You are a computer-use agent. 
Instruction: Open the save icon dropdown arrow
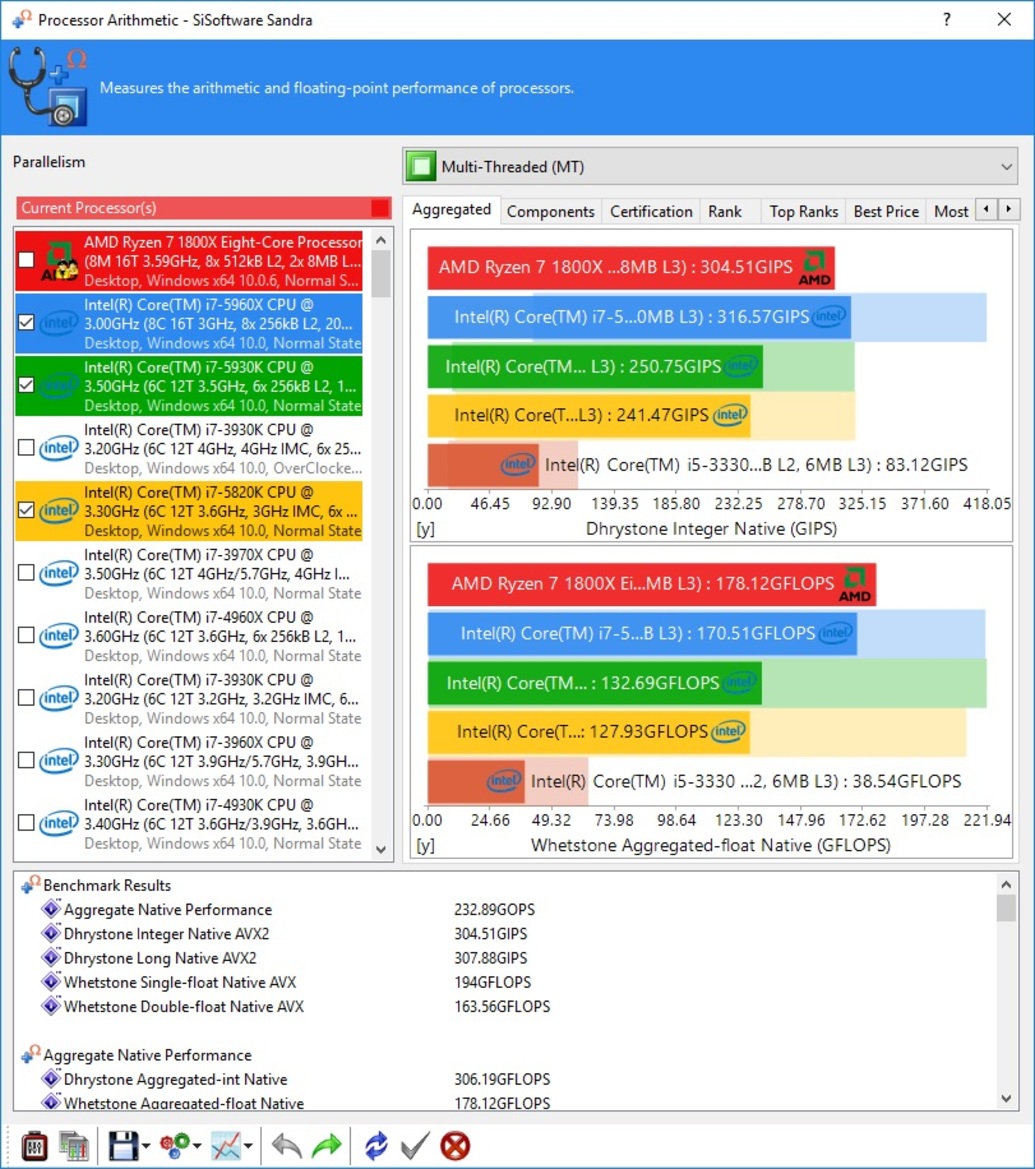[x=146, y=1146]
